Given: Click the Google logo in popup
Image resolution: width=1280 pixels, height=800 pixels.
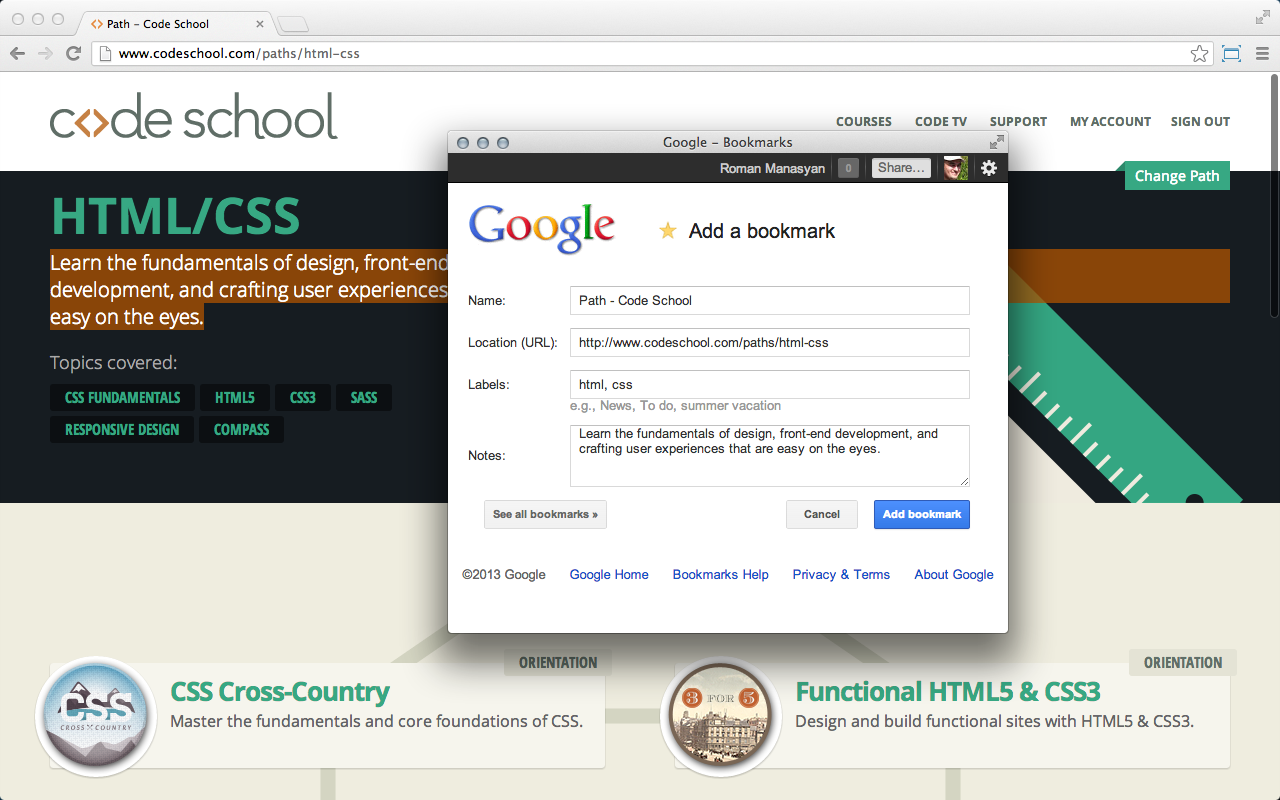Looking at the screenshot, I should 542,230.
